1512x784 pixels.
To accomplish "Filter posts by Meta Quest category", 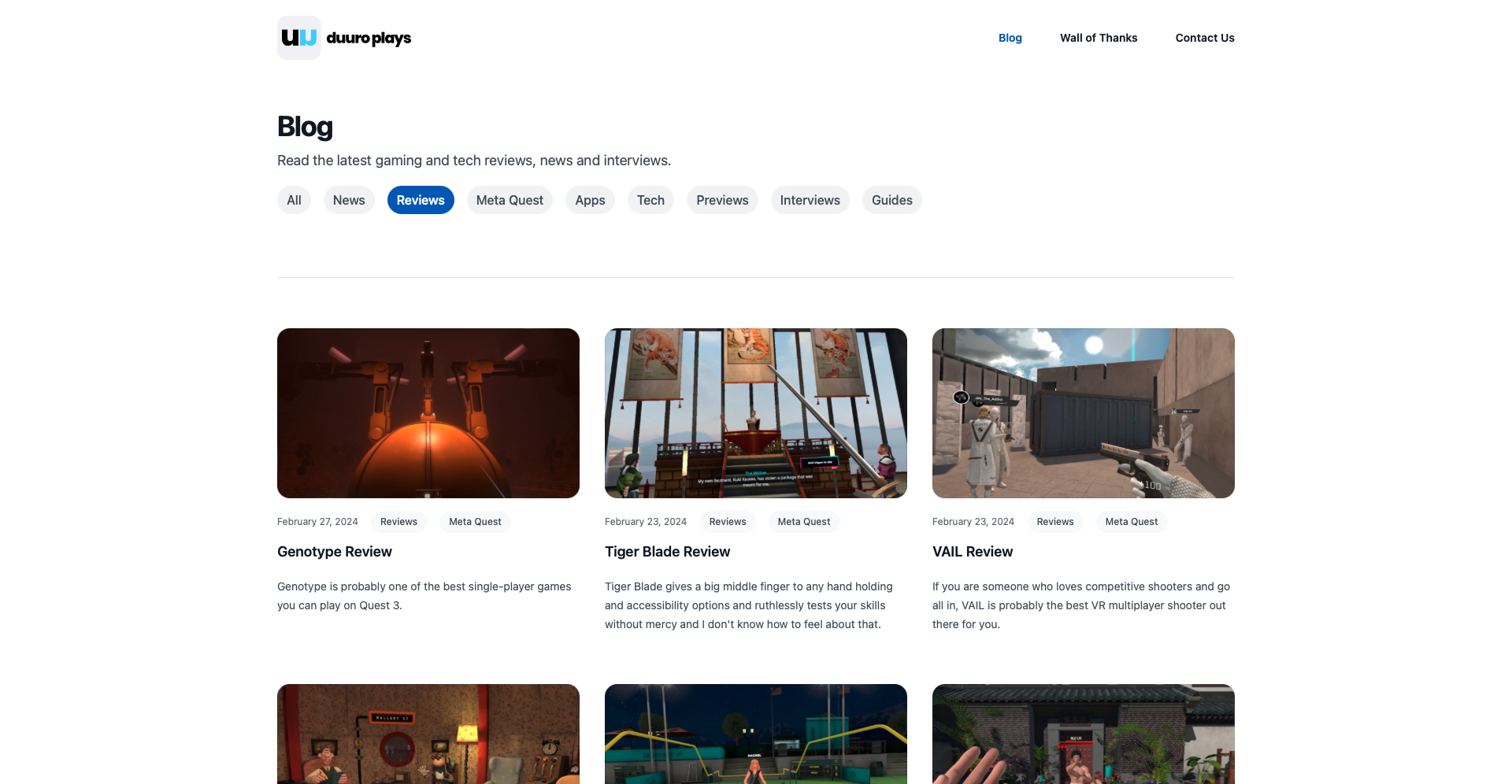I will pyautogui.click(x=510, y=200).
